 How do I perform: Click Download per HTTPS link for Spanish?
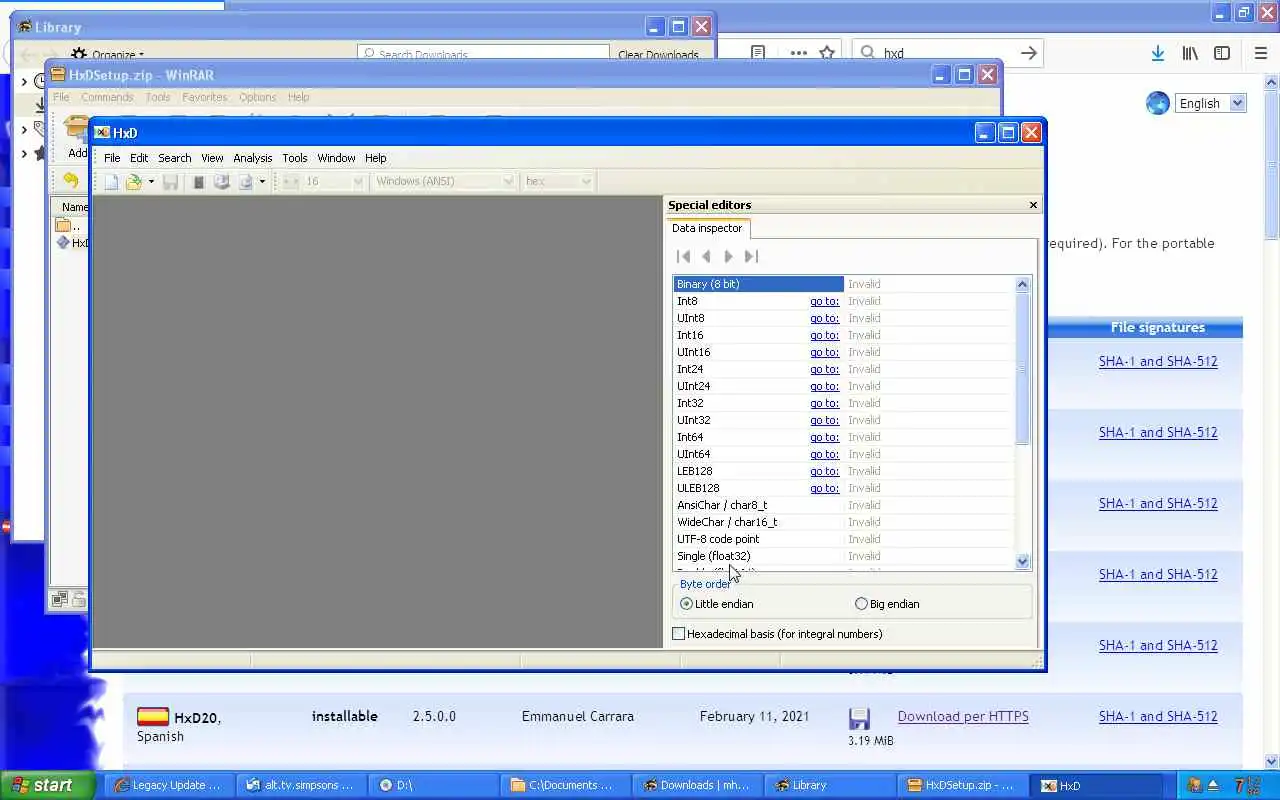click(x=963, y=716)
